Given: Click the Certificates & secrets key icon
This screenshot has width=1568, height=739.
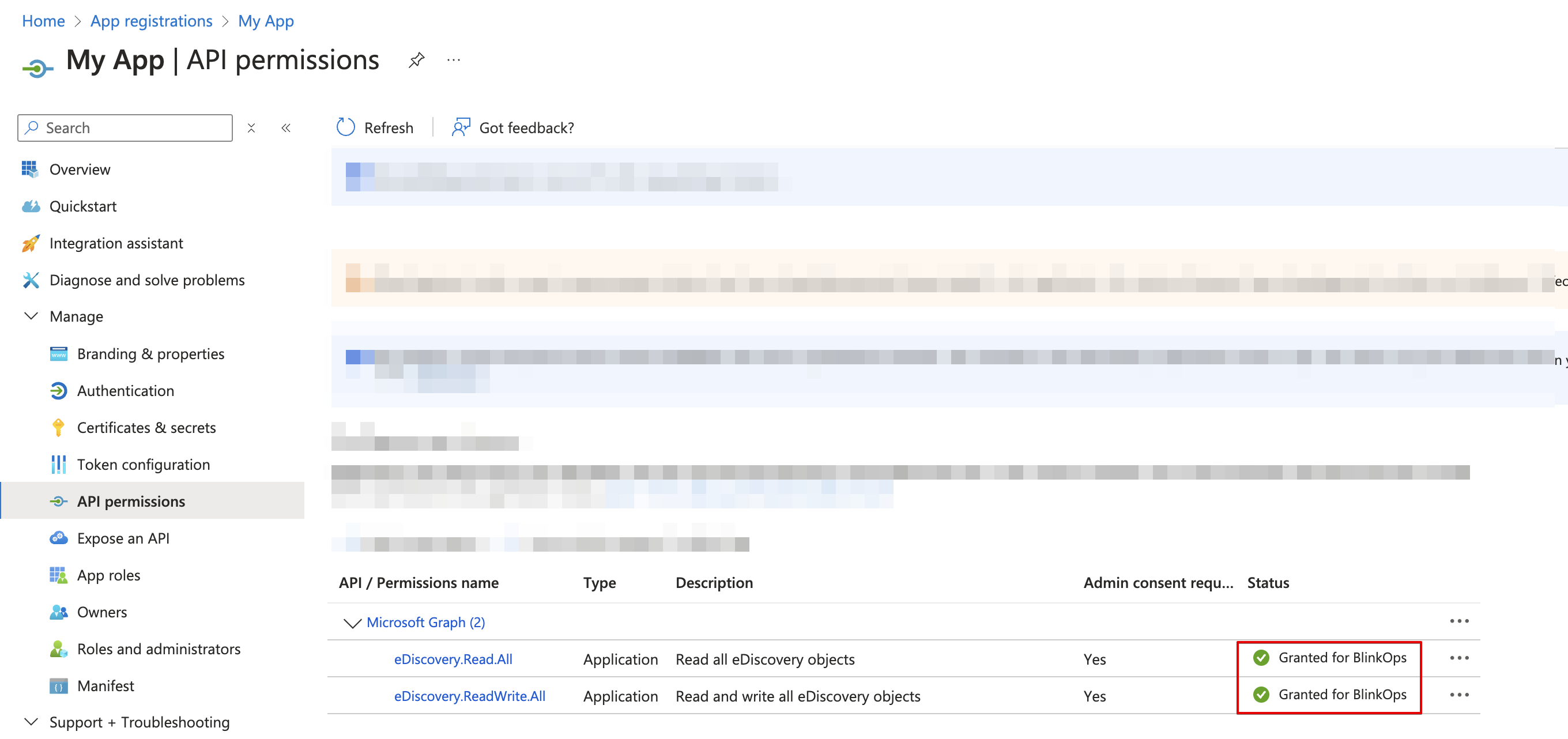Looking at the screenshot, I should pyautogui.click(x=58, y=427).
